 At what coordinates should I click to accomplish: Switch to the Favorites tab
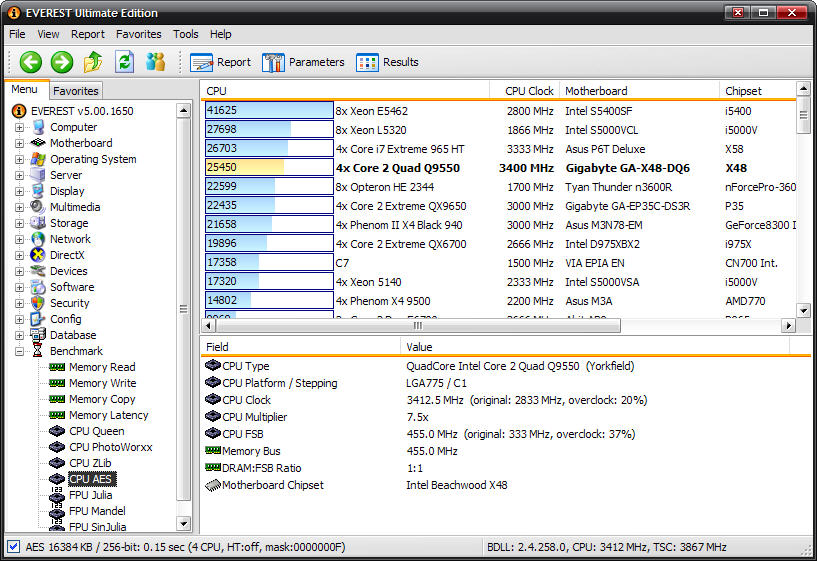pos(76,91)
